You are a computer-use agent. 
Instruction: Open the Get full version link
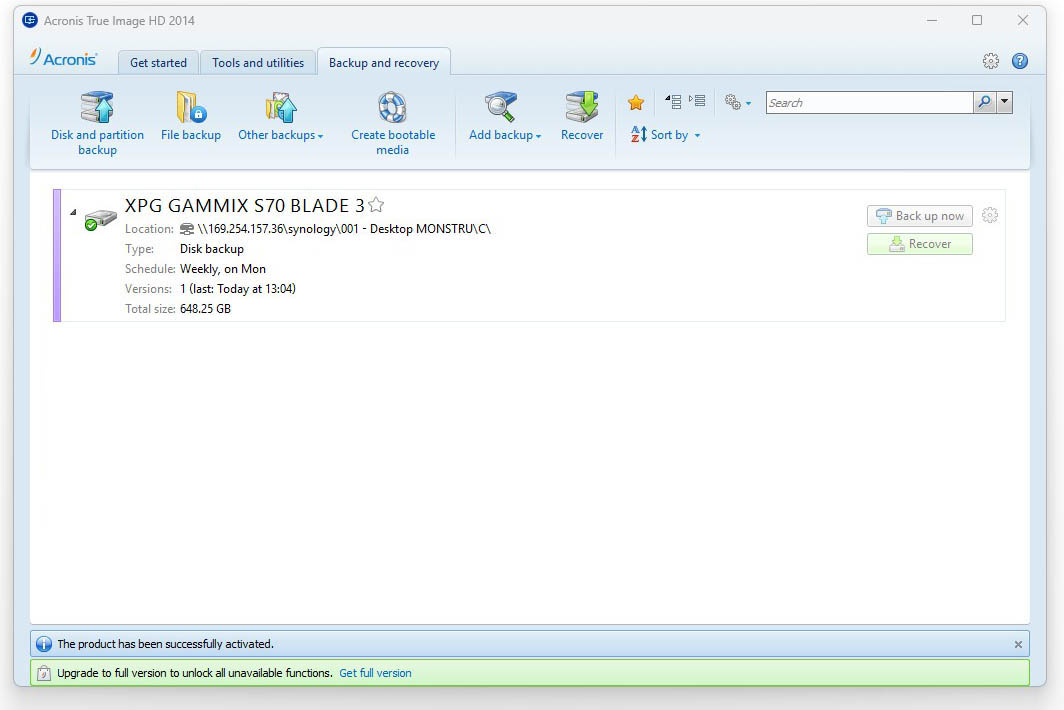(375, 673)
